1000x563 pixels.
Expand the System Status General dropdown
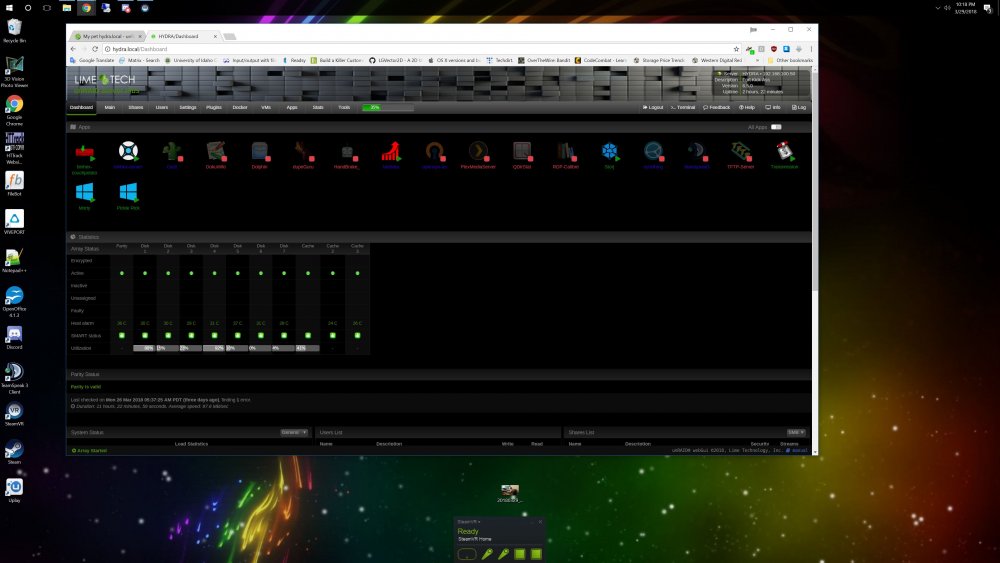pos(294,432)
